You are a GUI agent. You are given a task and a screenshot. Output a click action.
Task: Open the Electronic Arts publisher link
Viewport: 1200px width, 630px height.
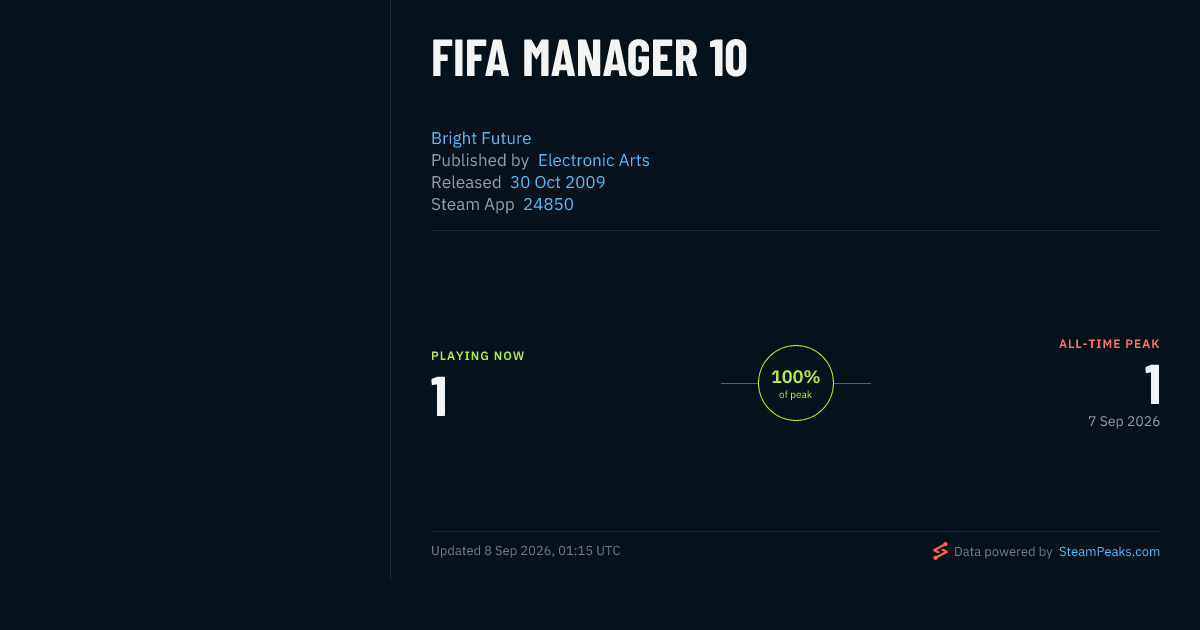tap(594, 160)
